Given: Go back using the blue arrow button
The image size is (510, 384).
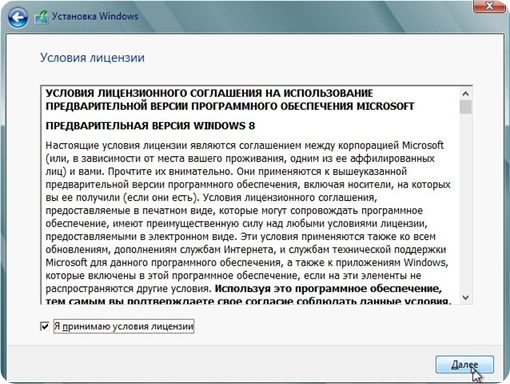Looking at the screenshot, I should click(18, 17).
